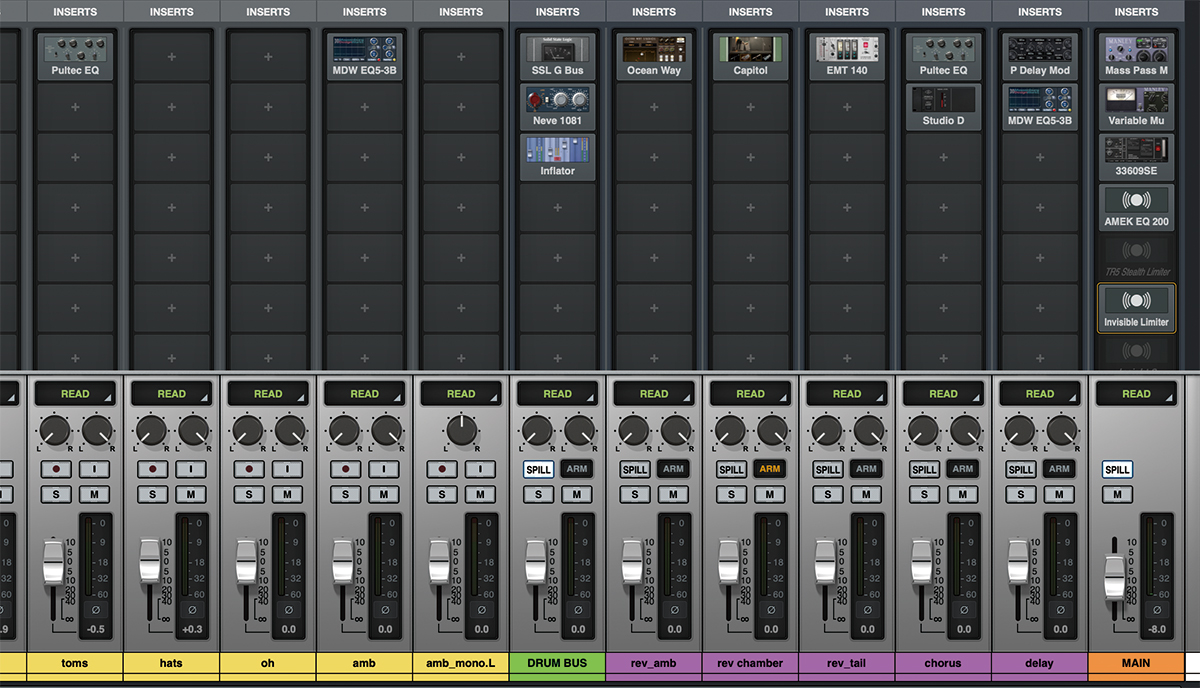1200x688 pixels.
Task: Open the Pultec EQ plugin on toms channel
Action: (x=75, y=57)
